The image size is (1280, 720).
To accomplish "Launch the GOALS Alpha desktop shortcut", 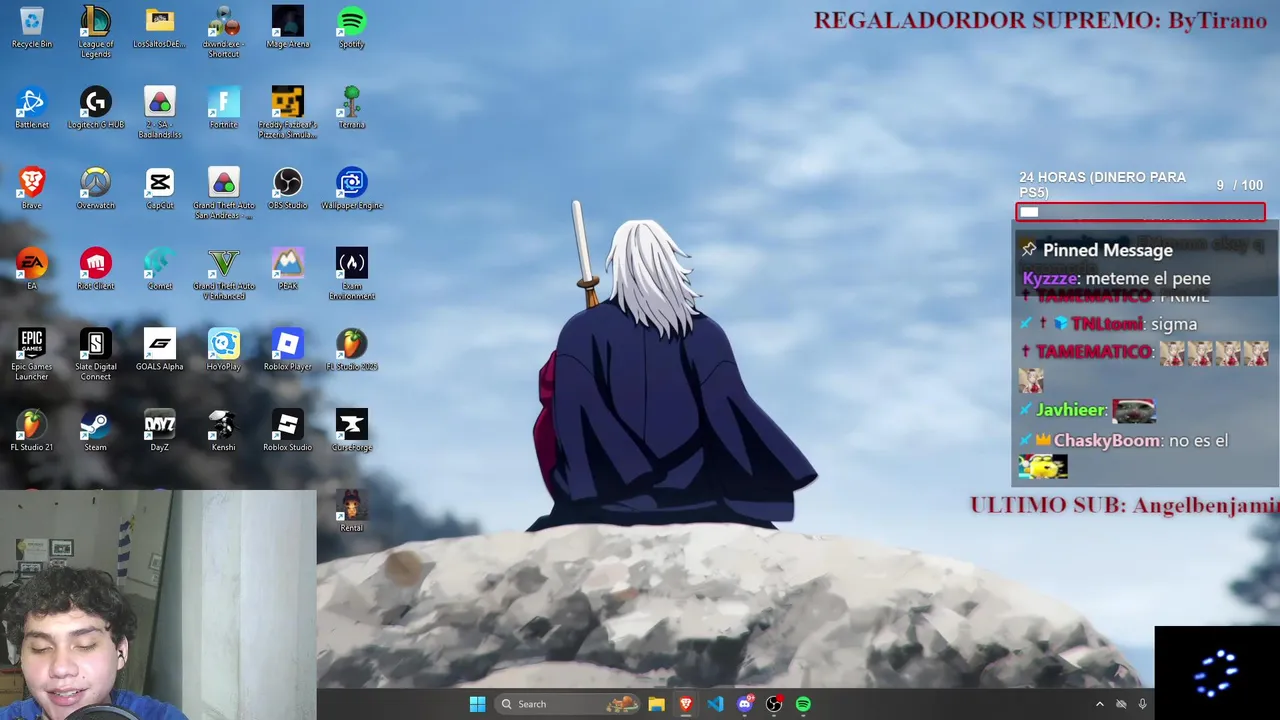I will pos(160,351).
